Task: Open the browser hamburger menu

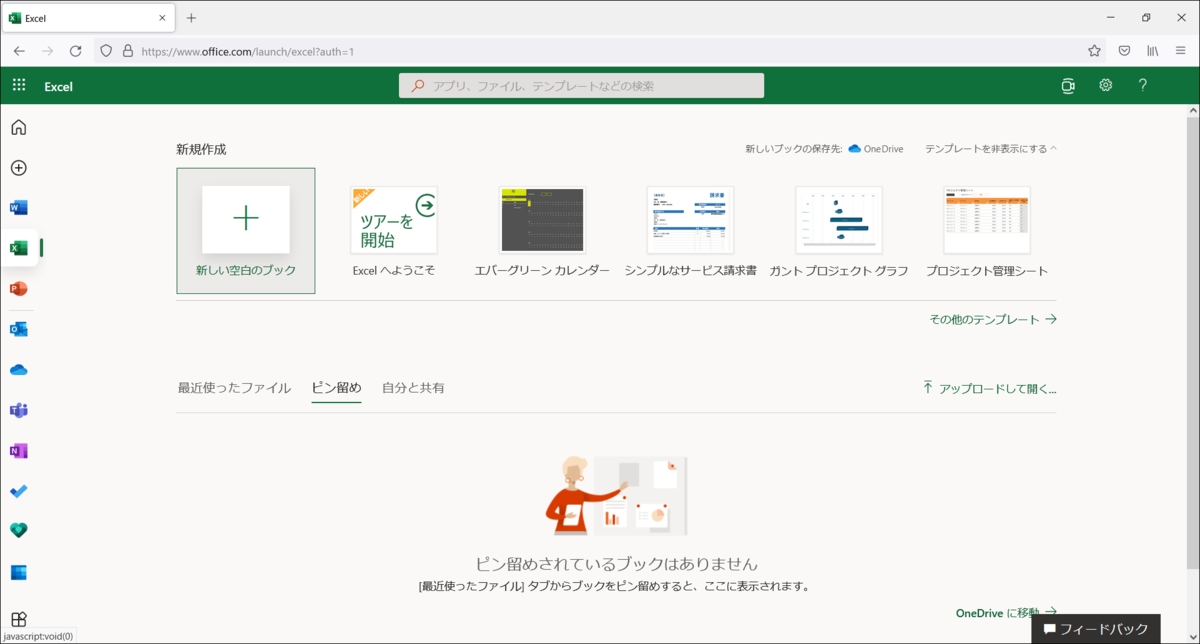Action: pyautogui.click(x=1180, y=48)
